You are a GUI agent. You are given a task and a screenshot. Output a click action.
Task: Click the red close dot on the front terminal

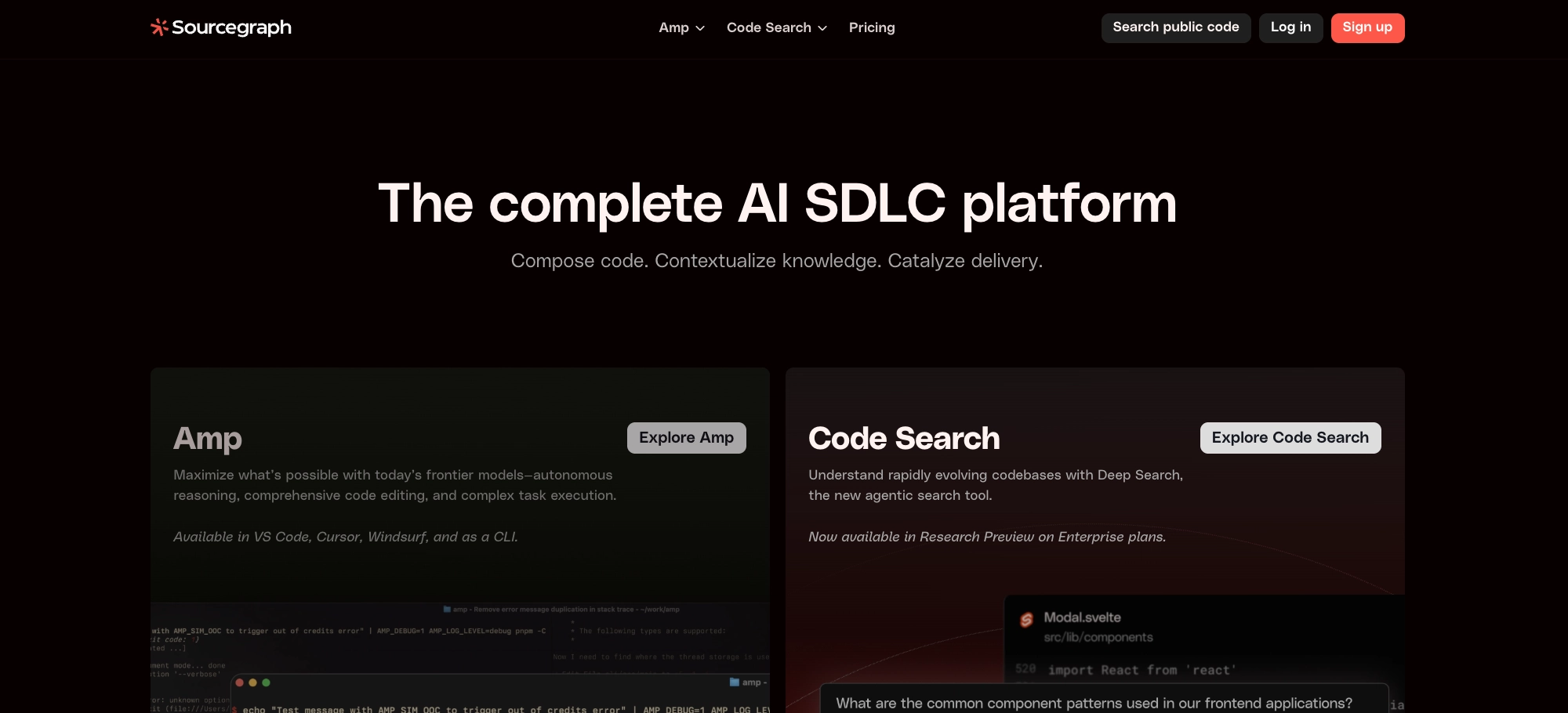pyautogui.click(x=240, y=682)
